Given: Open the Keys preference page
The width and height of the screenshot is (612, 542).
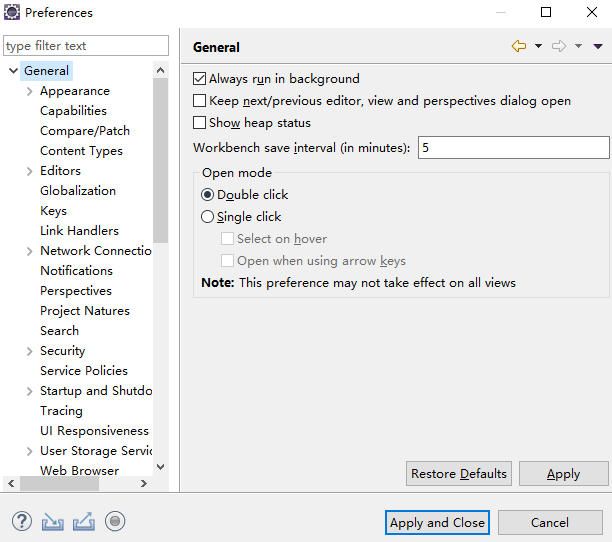Looking at the screenshot, I should click(x=53, y=211).
